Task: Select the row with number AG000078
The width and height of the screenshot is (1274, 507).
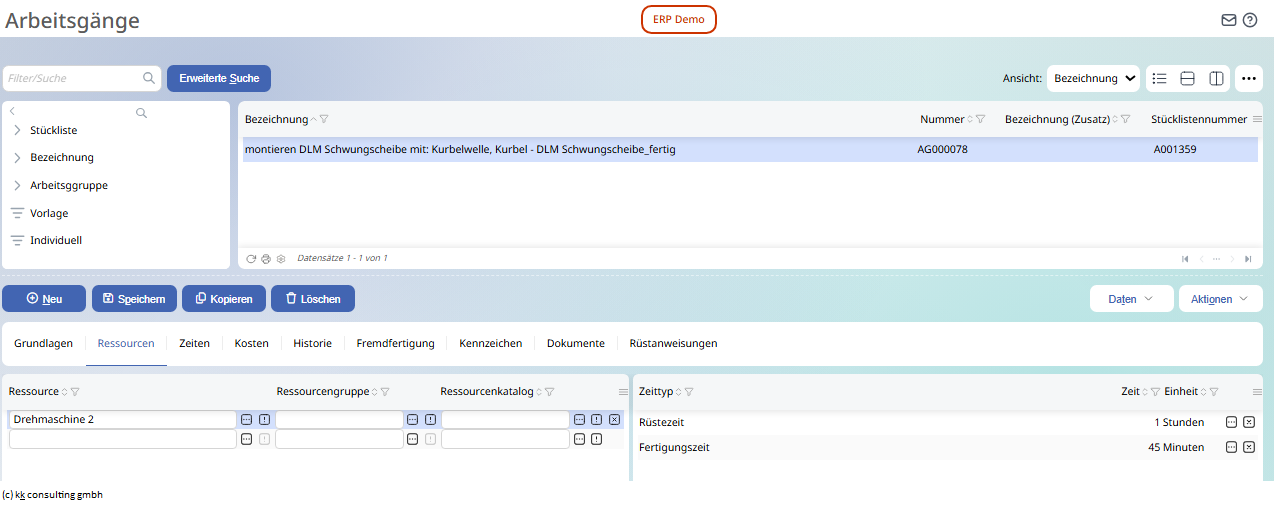Action: point(748,150)
